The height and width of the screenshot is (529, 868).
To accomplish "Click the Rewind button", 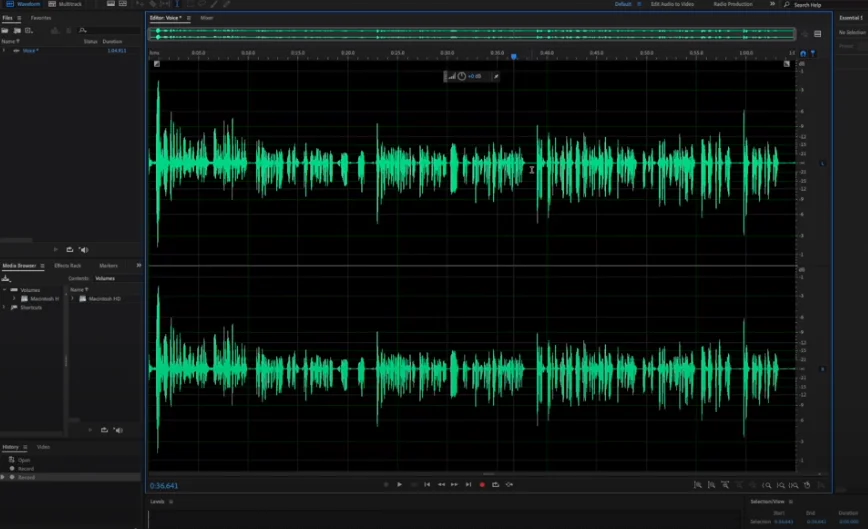I will point(441,485).
